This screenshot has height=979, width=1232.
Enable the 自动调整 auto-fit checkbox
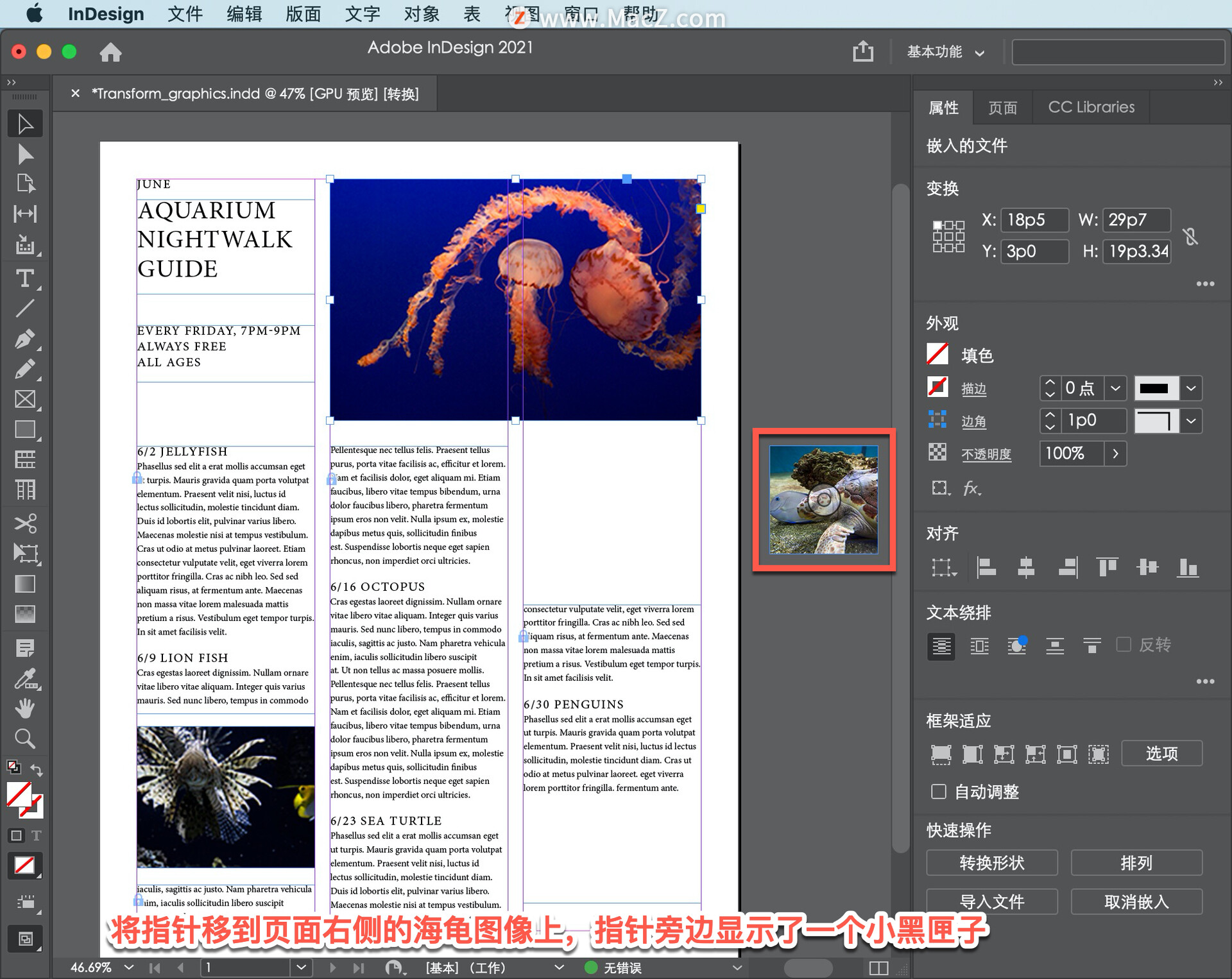tap(939, 792)
